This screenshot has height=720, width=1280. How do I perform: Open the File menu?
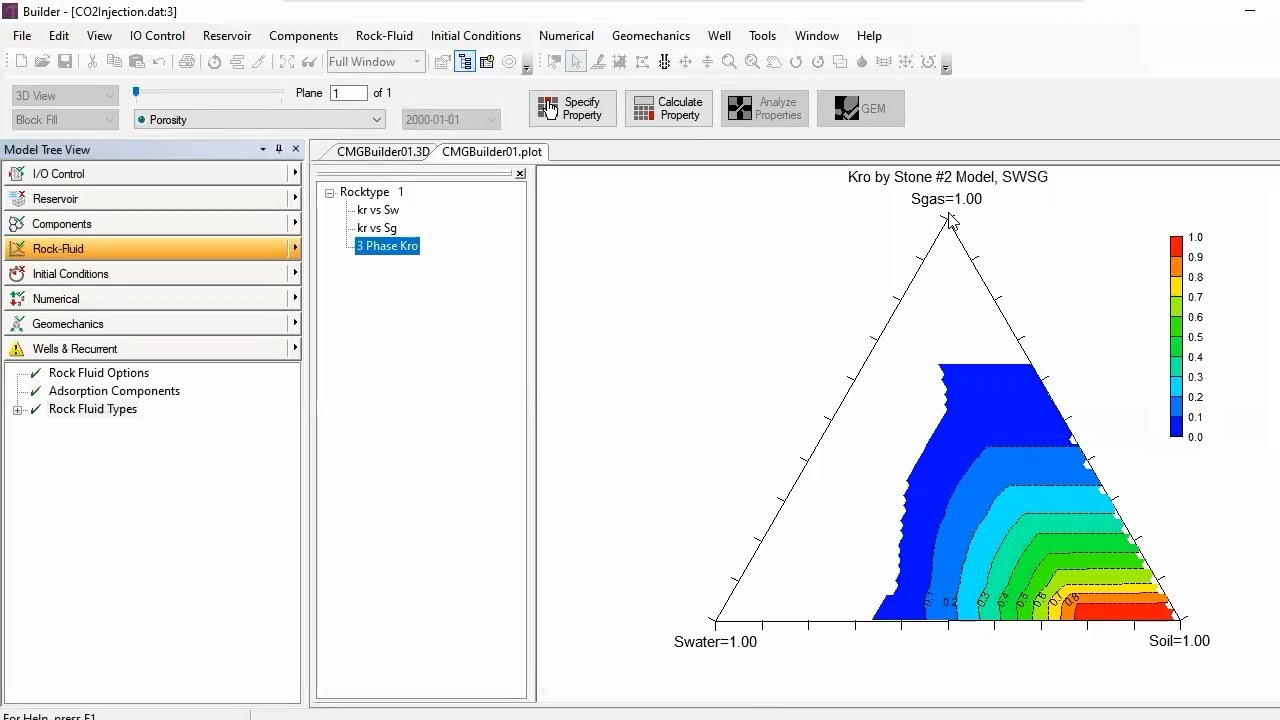[x=22, y=35]
